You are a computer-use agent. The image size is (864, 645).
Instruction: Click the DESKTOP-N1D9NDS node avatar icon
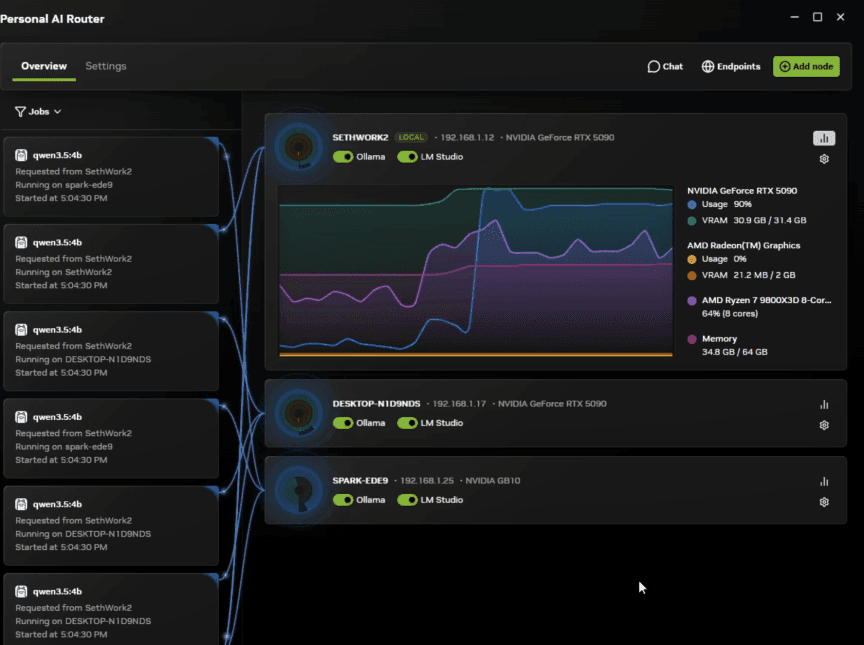(x=299, y=414)
